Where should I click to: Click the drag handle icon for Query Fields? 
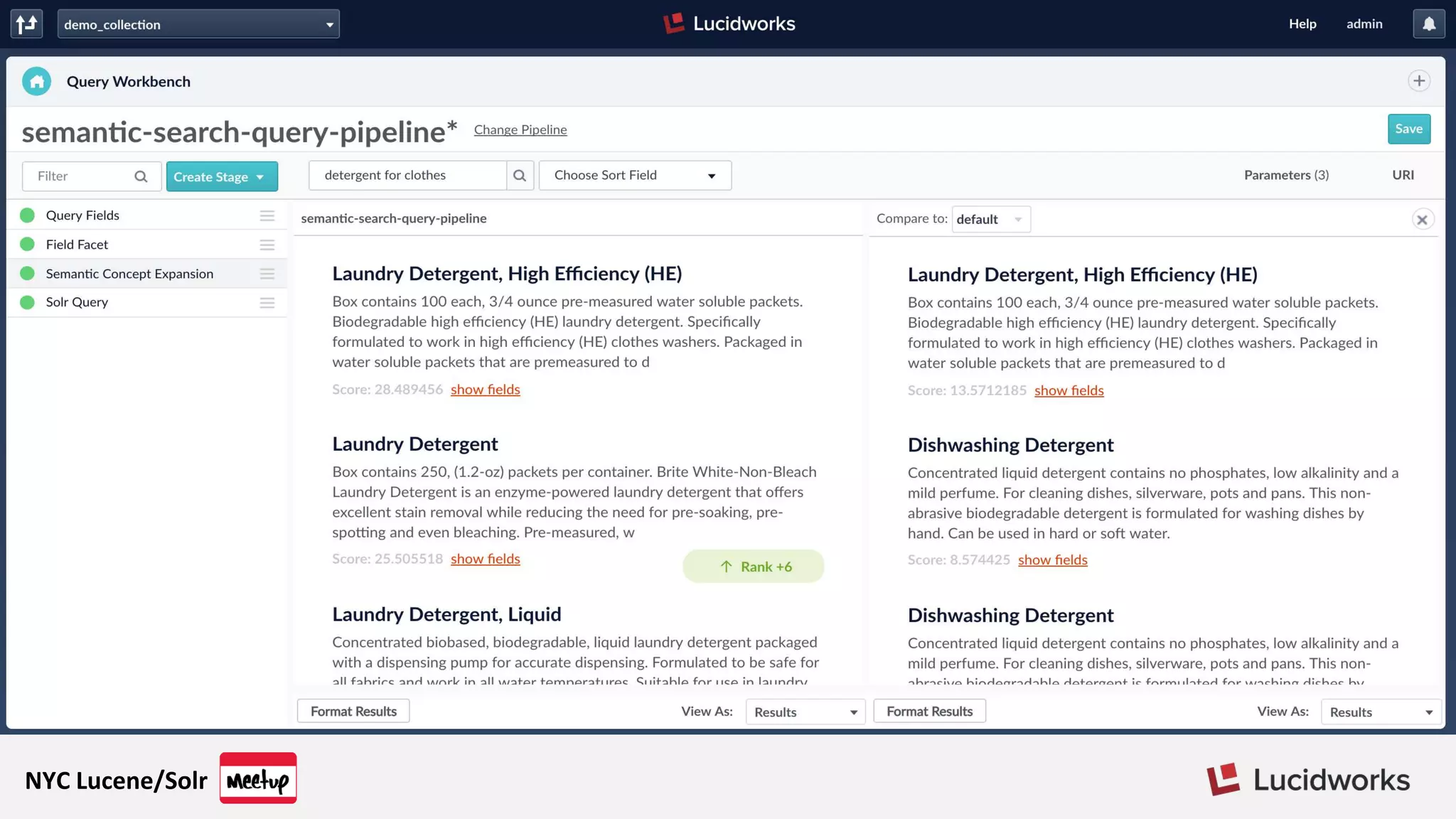[x=267, y=216]
